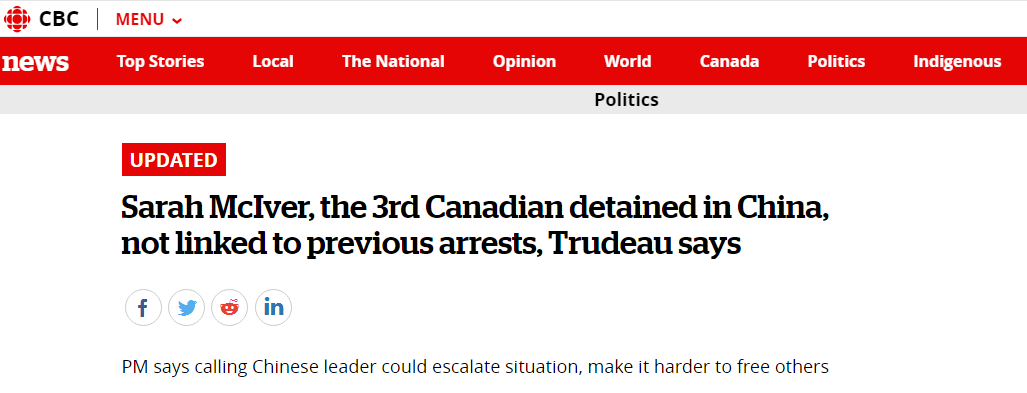
Task: Share article on Twitter
Action: tap(187, 307)
